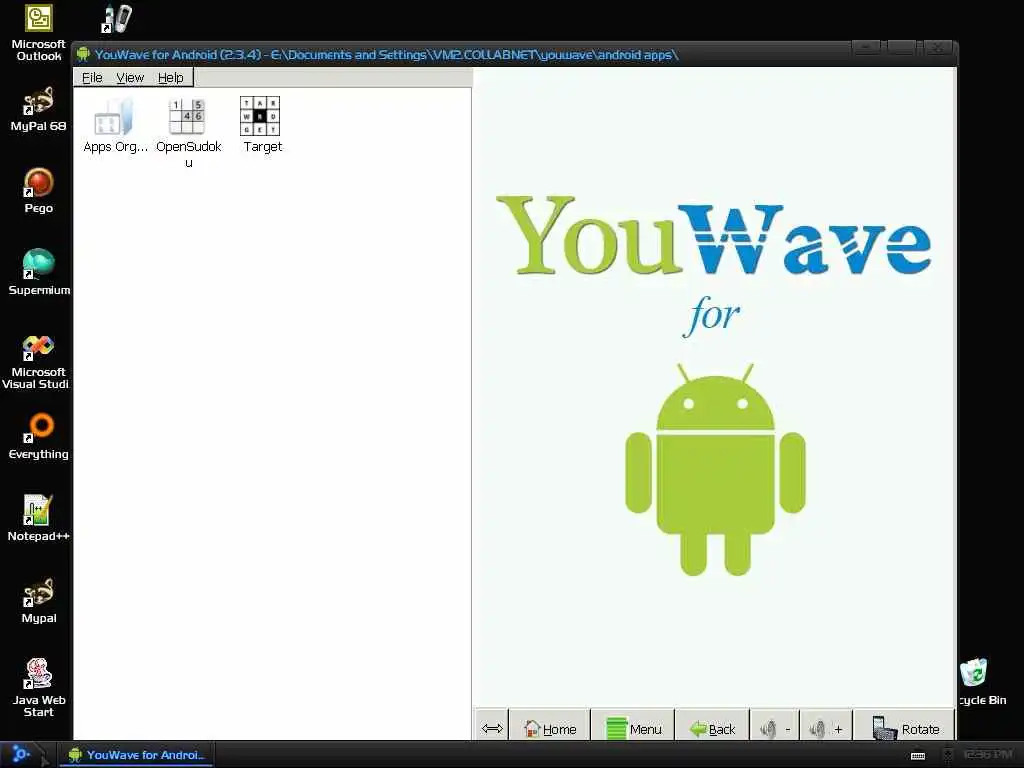Activate YouWave for Android taskbar button
This screenshot has height=768, width=1024.
point(136,755)
